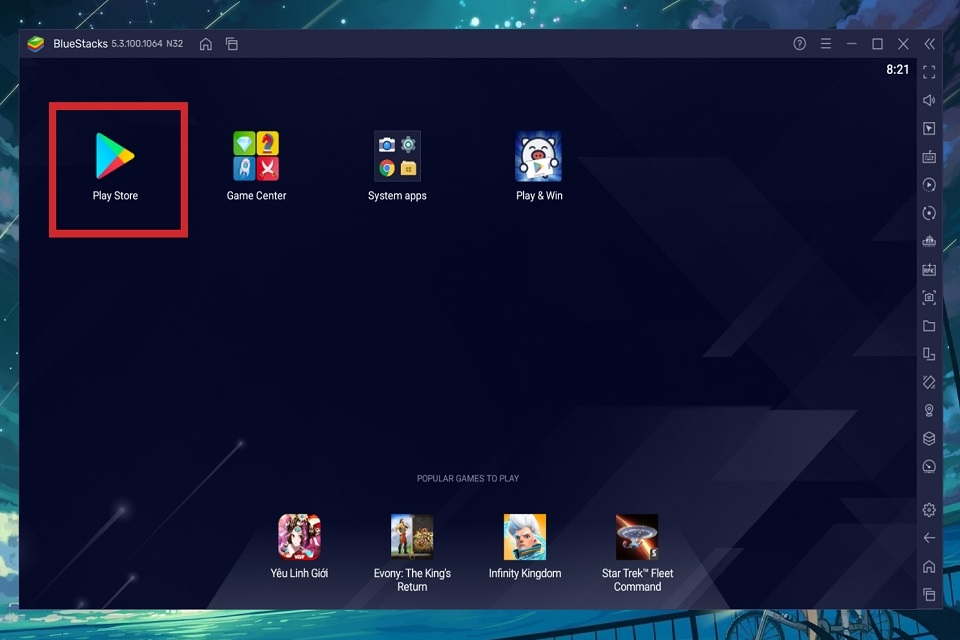960x640 pixels.
Task: Click the POPULAR GAMES TO PLAY label
Action: [468, 478]
